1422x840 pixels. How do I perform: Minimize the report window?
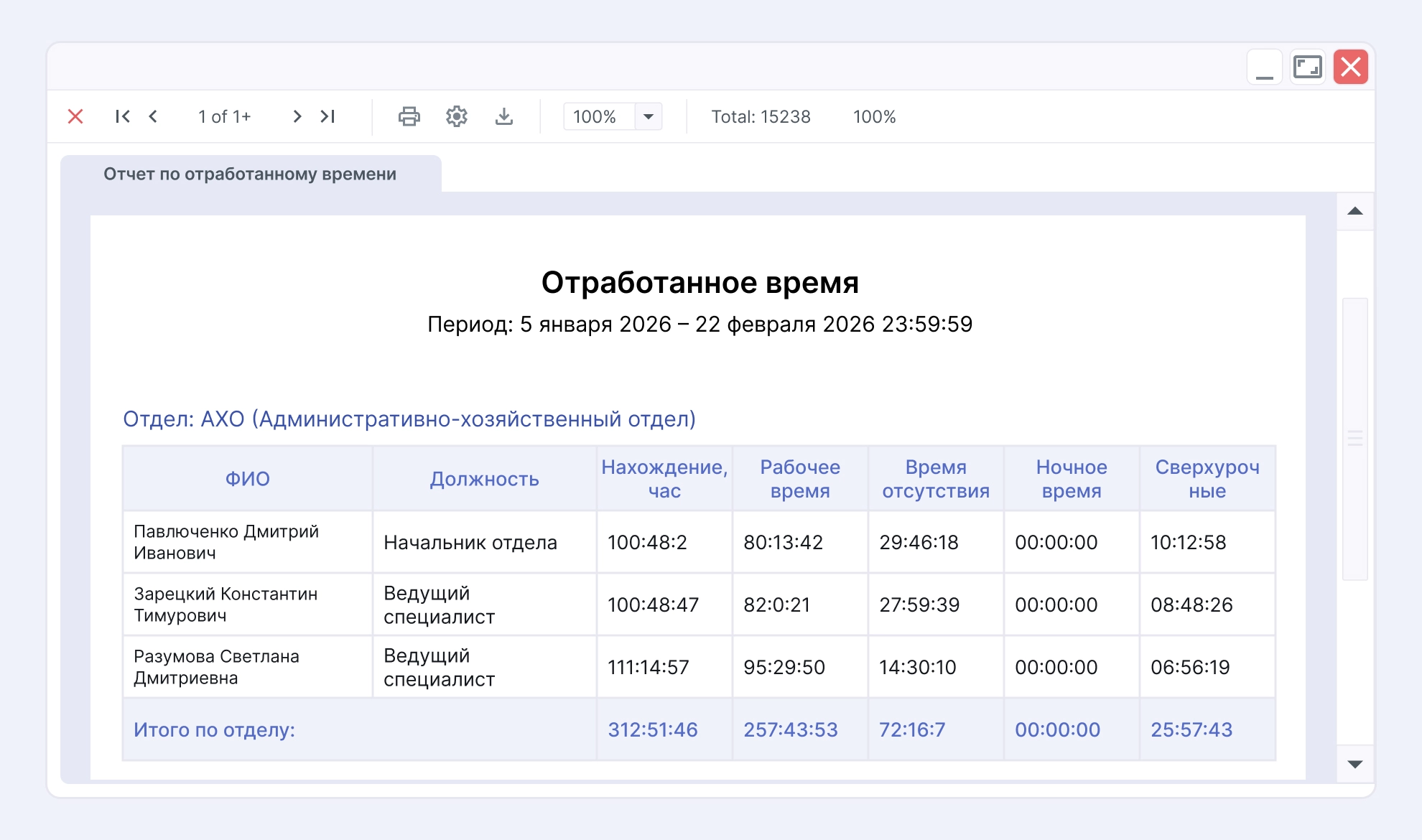(x=1265, y=67)
